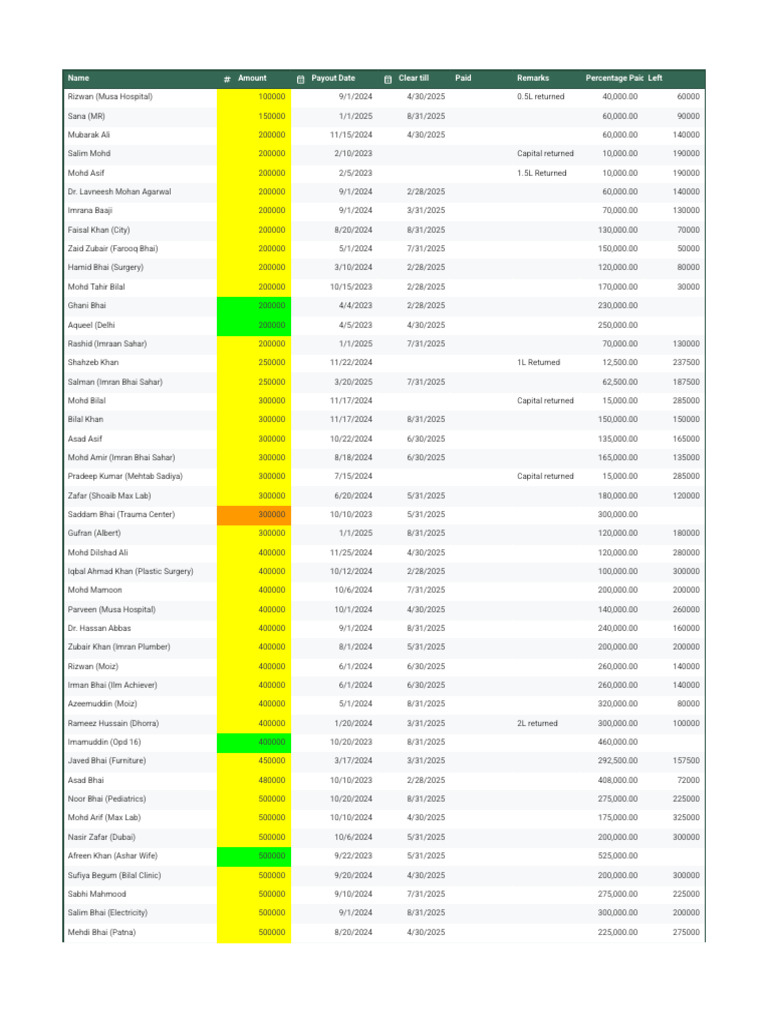Image resolution: width=768 pixels, height=1024 pixels.
Task: Click Dr. Lavneesh Mohan Agarwal name
Action: coord(120,192)
